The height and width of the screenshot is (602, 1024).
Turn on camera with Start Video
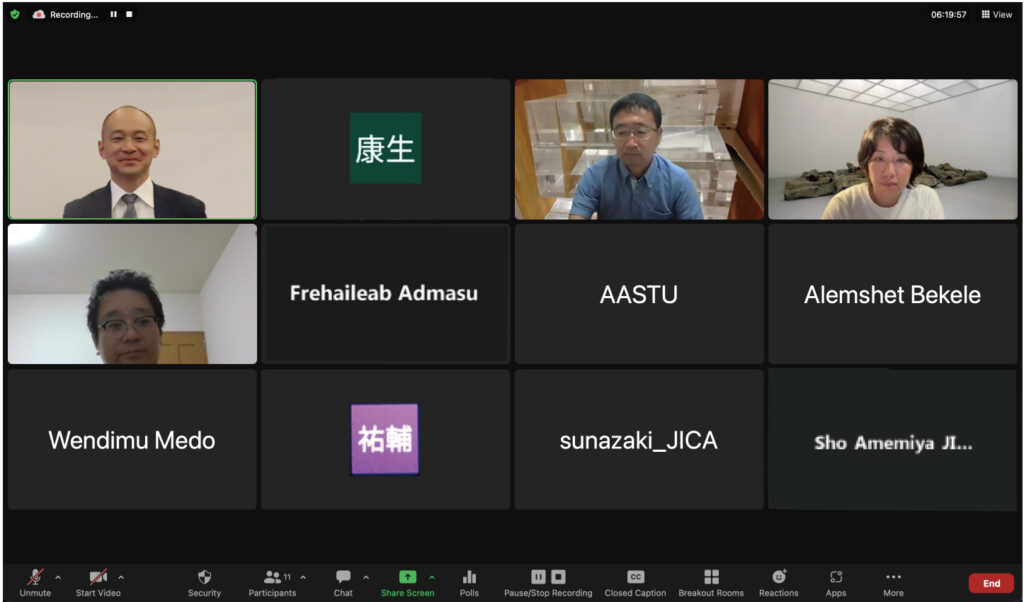point(97,578)
